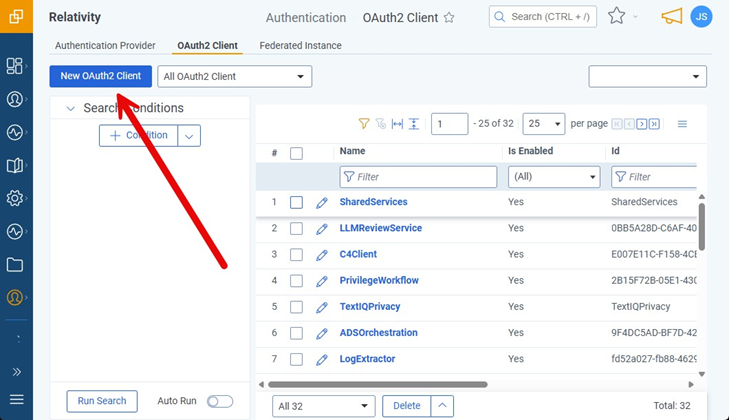Open the 25 per page dropdown
729x420 pixels.
(543, 124)
